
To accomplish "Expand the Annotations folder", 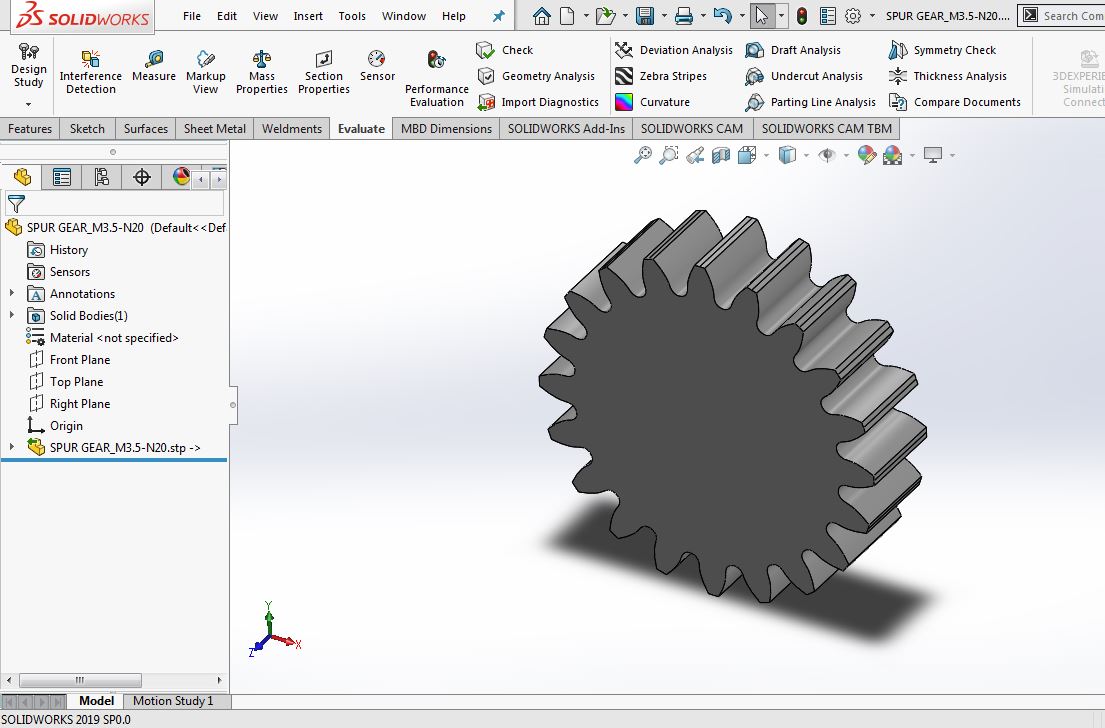I will click(12, 292).
